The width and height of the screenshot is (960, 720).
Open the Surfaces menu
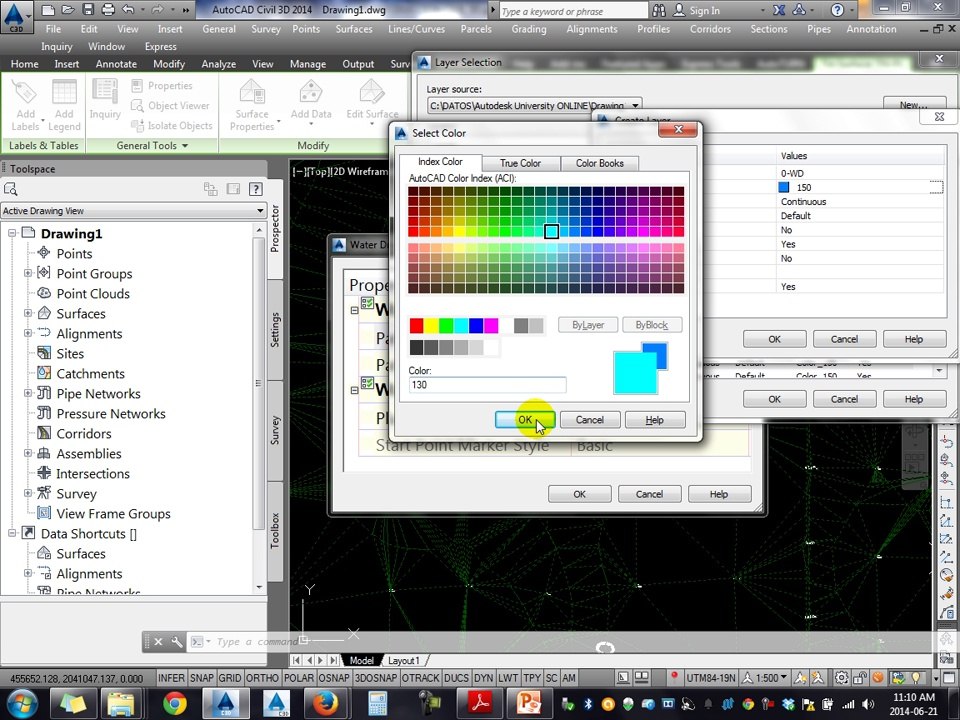point(354,29)
